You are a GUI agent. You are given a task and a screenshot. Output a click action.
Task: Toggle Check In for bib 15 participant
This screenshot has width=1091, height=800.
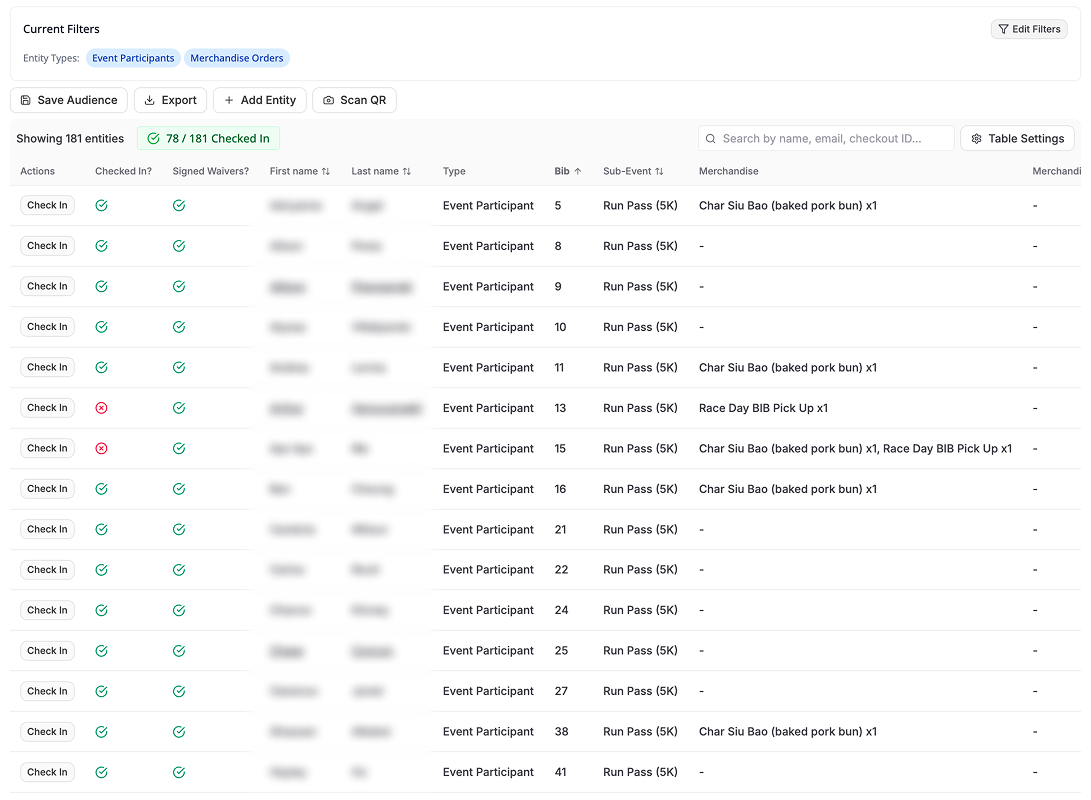(47, 448)
